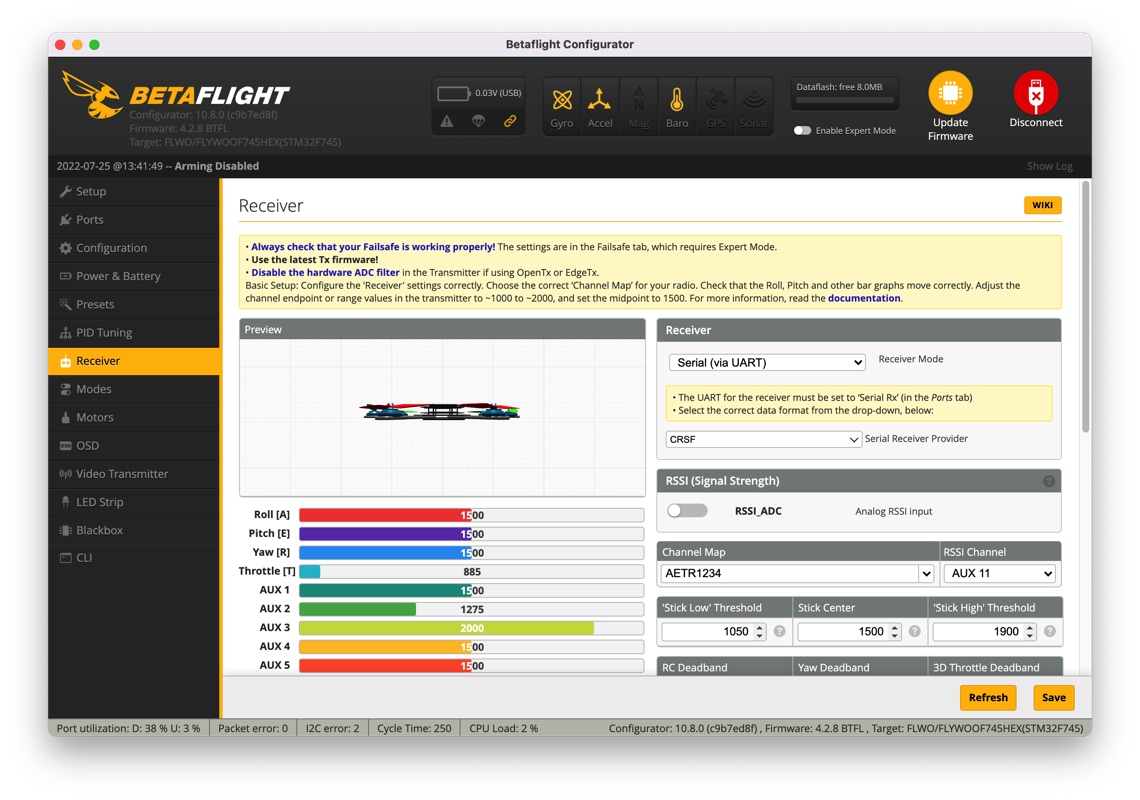Open the Blackbox tab
Viewport: 1140px width, 800px height.
134,530
